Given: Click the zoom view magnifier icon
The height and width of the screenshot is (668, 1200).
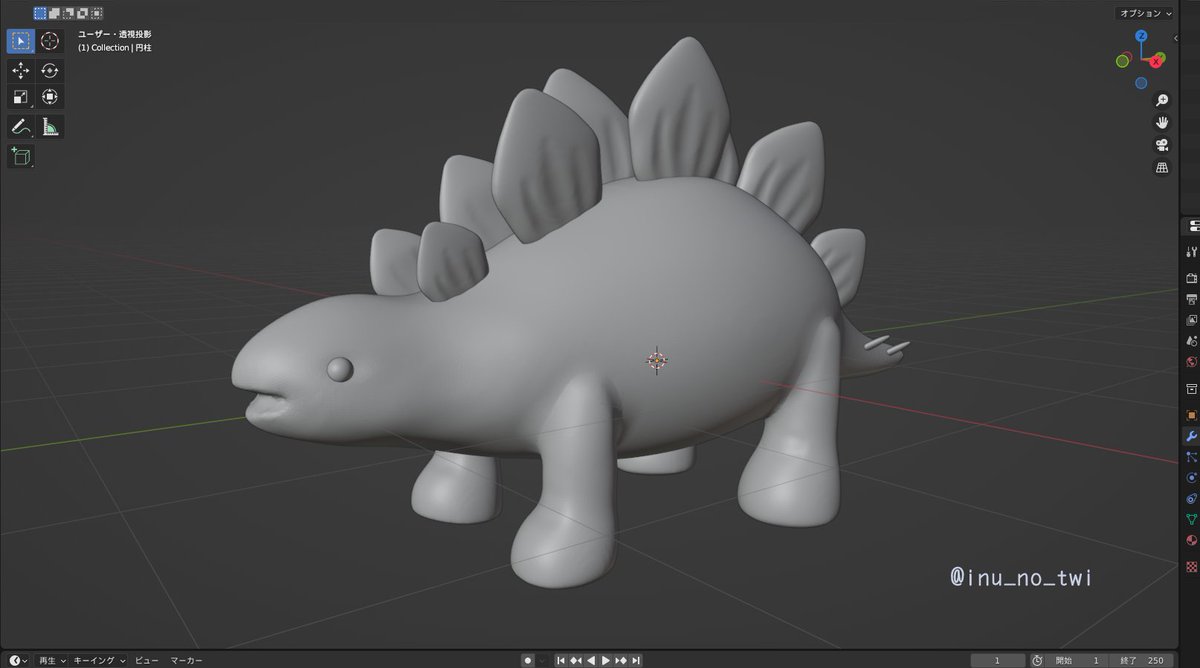Looking at the screenshot, I should click(1162, 100).
